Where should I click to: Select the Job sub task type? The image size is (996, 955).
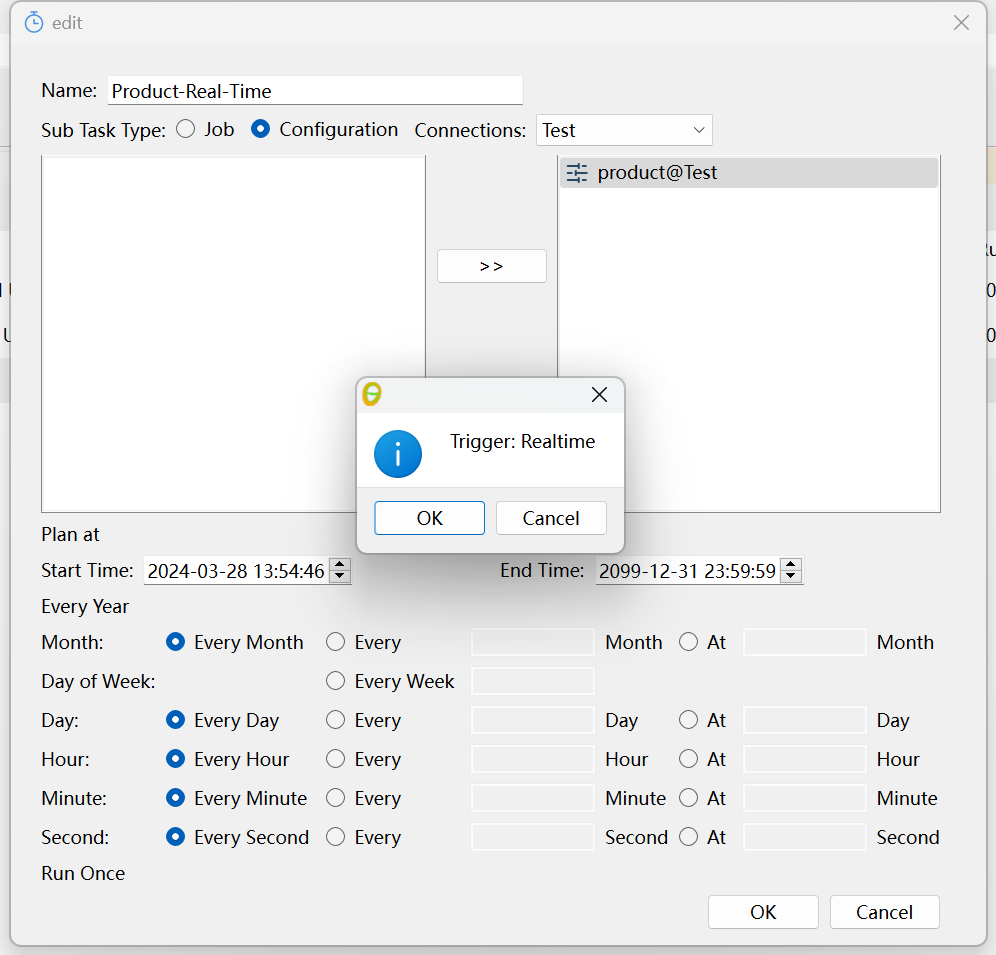[185, 129]
